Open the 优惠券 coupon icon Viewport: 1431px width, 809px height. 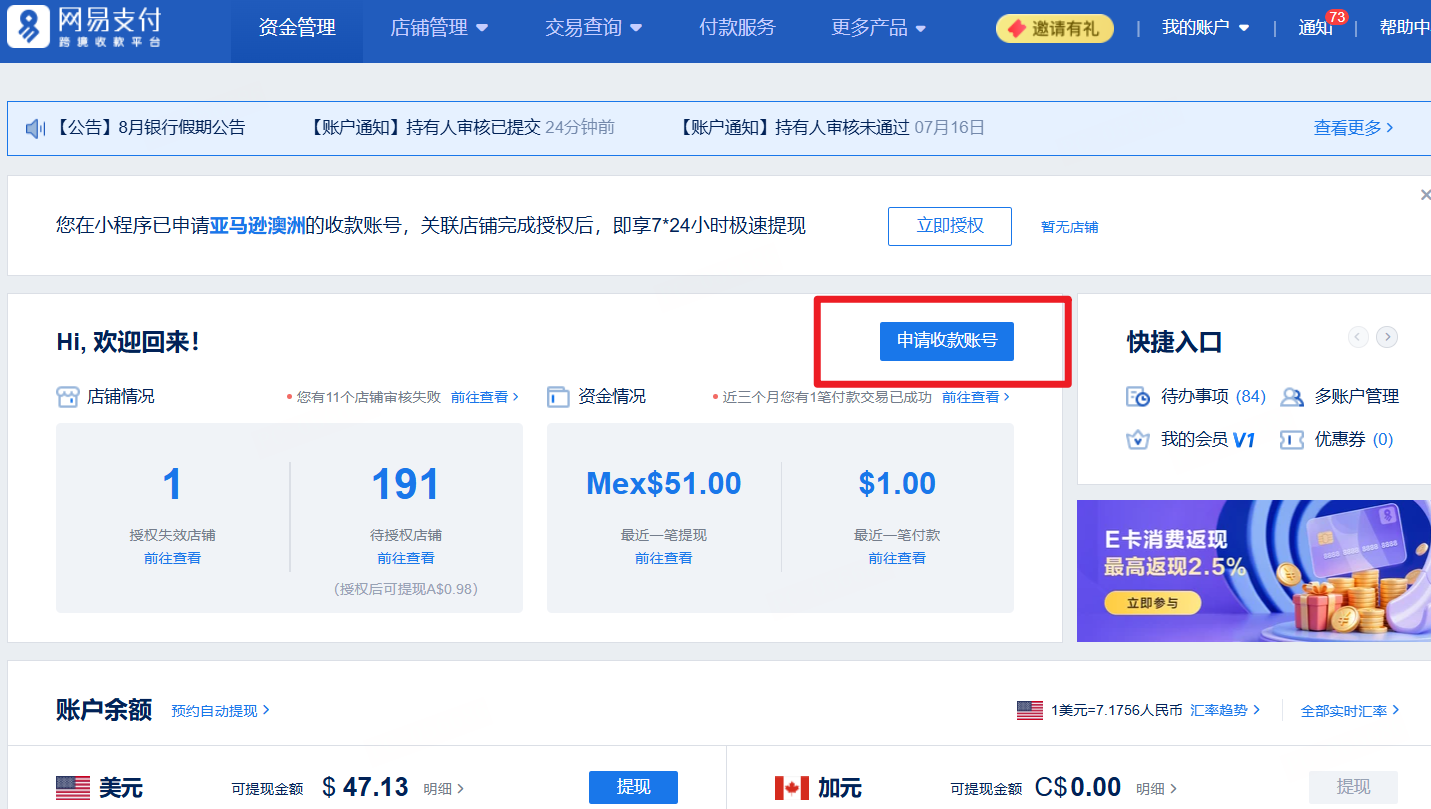pyautogui.click(x=1291, y=439)
